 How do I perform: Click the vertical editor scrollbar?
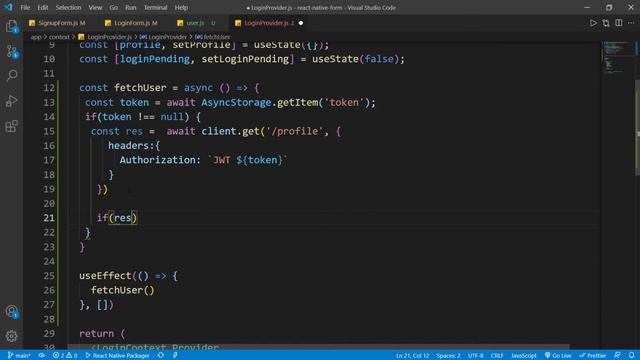[x=637, y=127]
